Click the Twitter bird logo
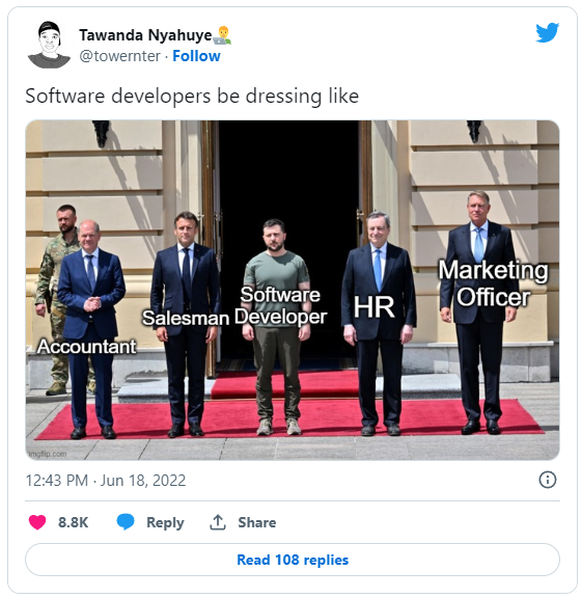582x598 pixels. [547, 33]
